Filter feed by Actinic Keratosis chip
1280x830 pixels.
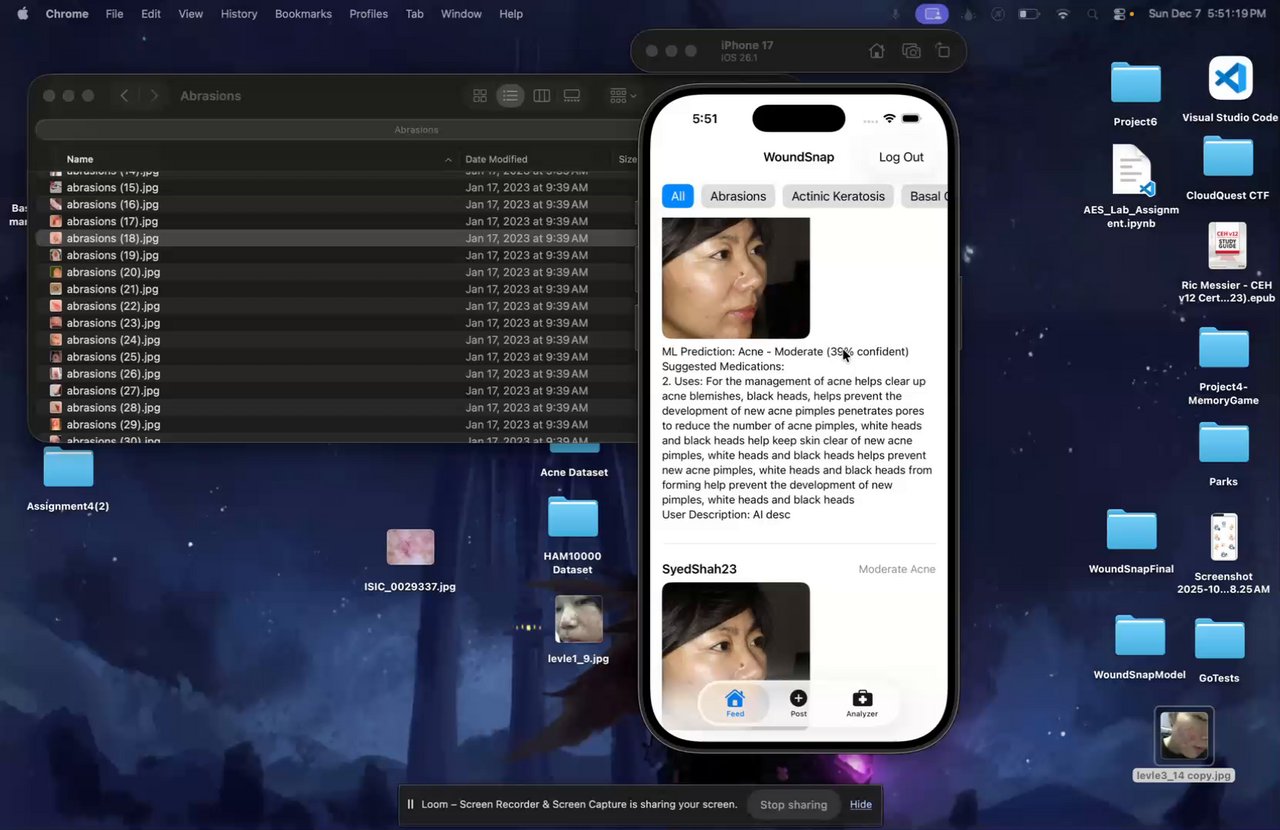[838, 196]
